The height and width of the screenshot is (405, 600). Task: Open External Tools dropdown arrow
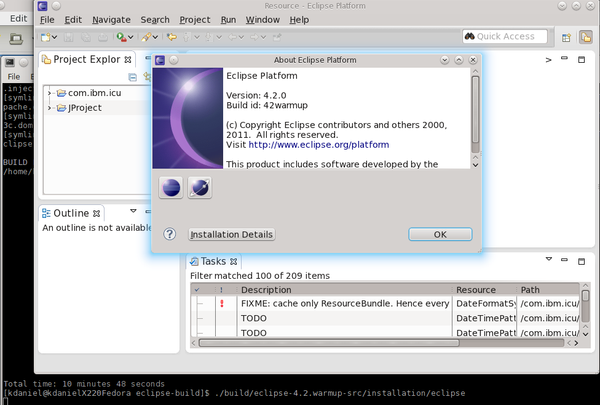coord(130,37)
